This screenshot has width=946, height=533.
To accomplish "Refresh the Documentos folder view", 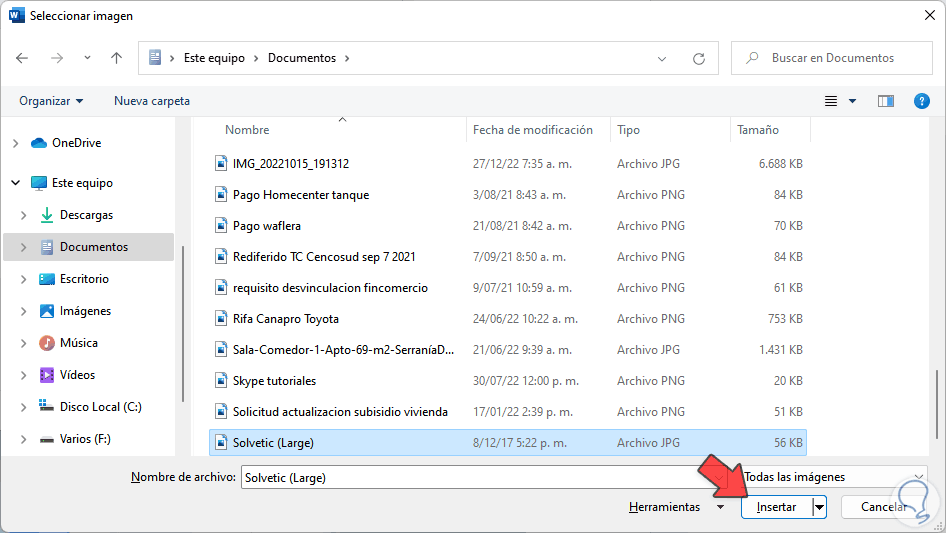I will [x=699, y=58].
